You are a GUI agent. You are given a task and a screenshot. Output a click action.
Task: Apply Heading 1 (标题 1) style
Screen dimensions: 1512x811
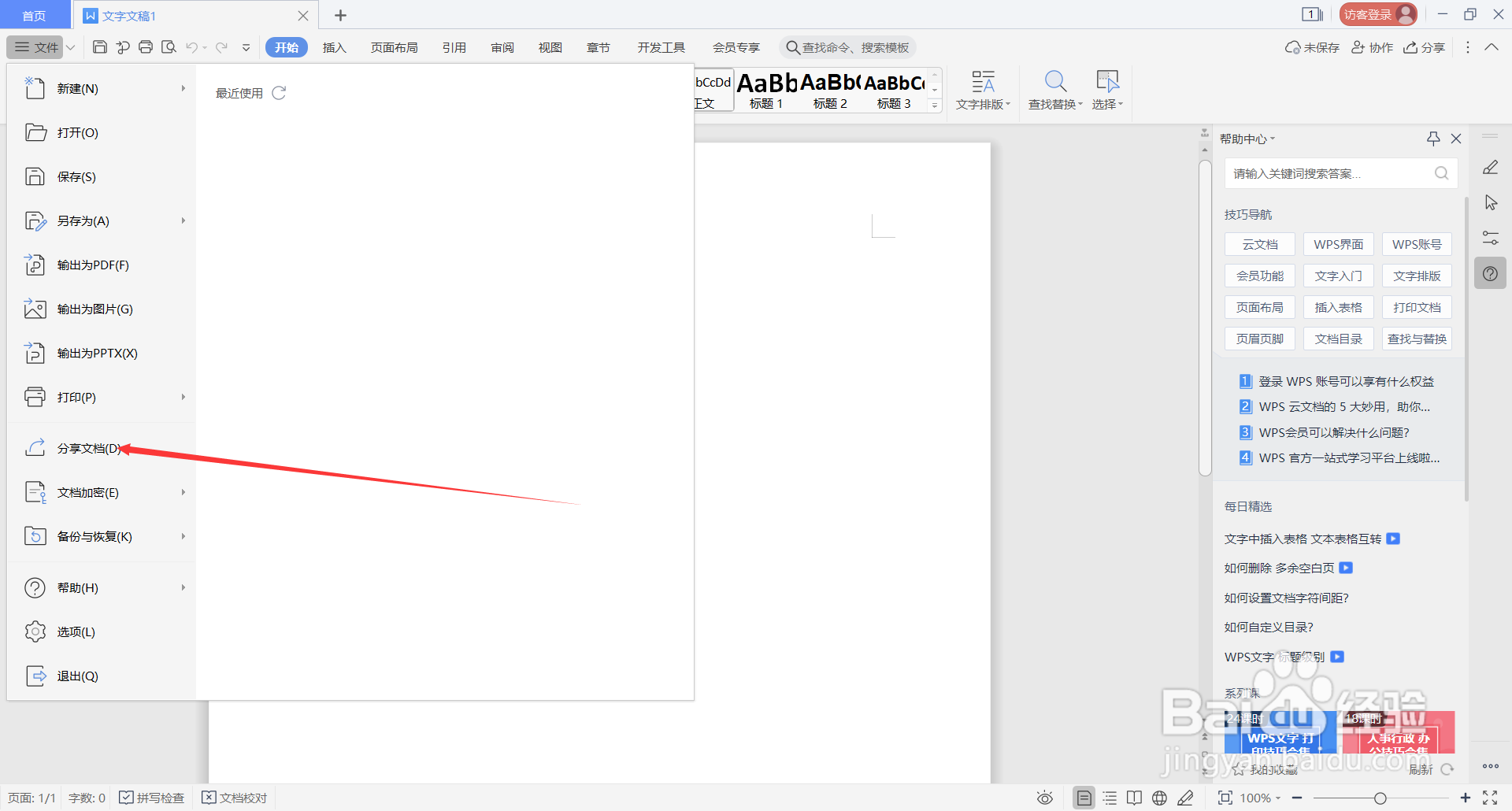766,91
